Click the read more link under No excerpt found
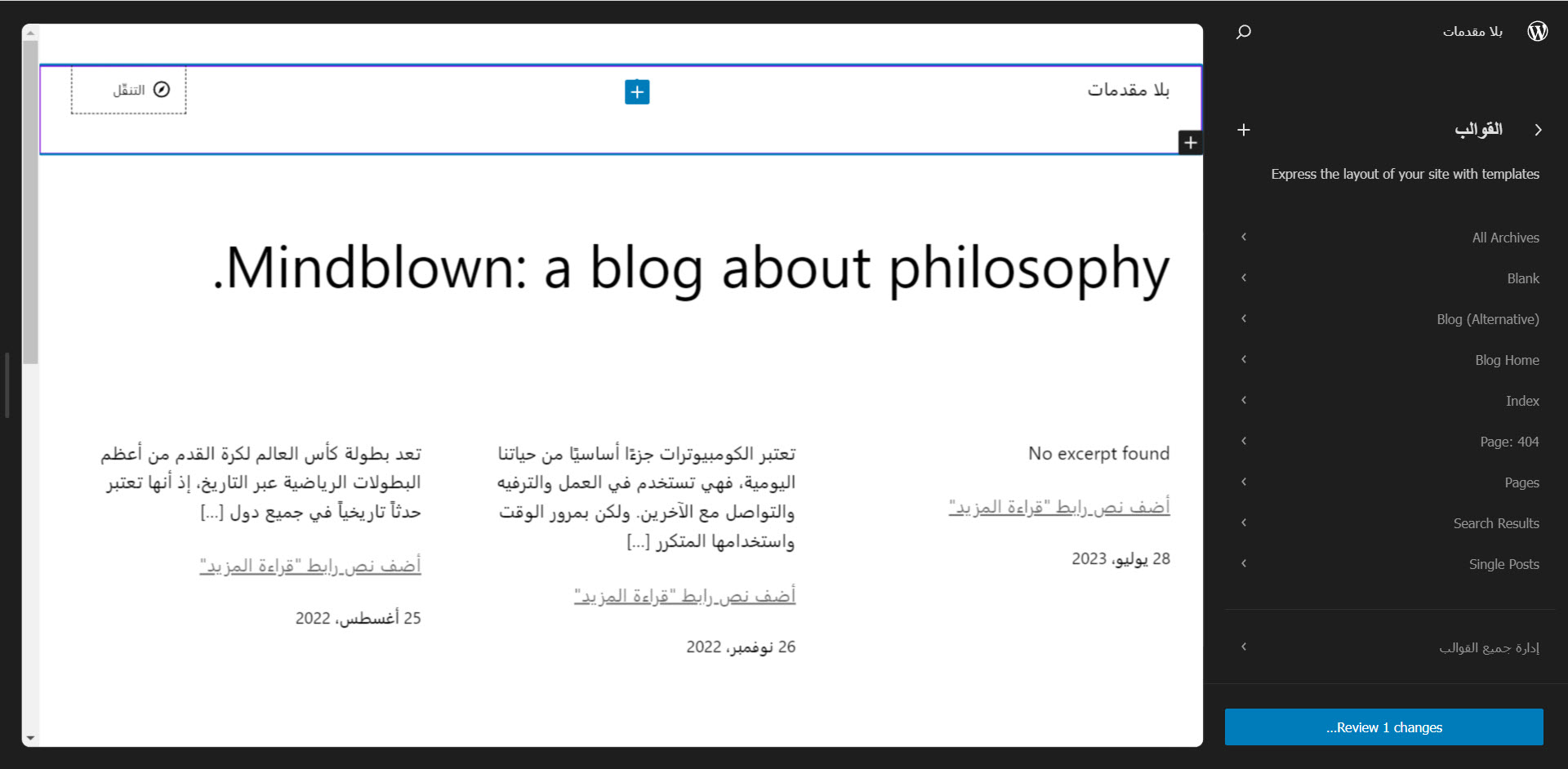The image size is (1568, 769). [1059, 507]
